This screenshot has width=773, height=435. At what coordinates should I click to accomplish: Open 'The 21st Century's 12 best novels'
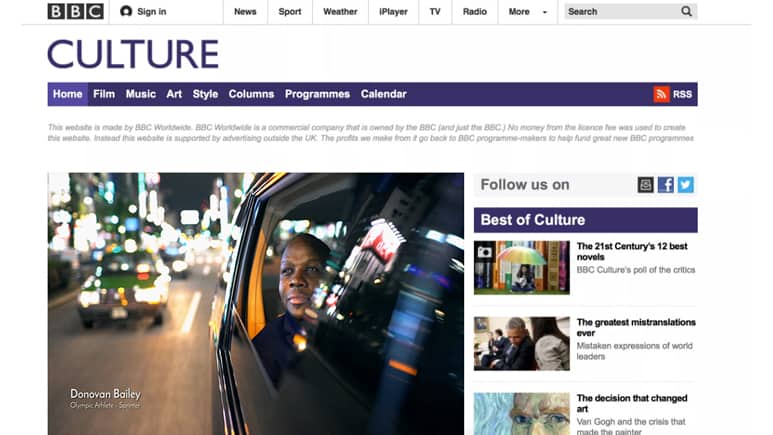point(632,252)
